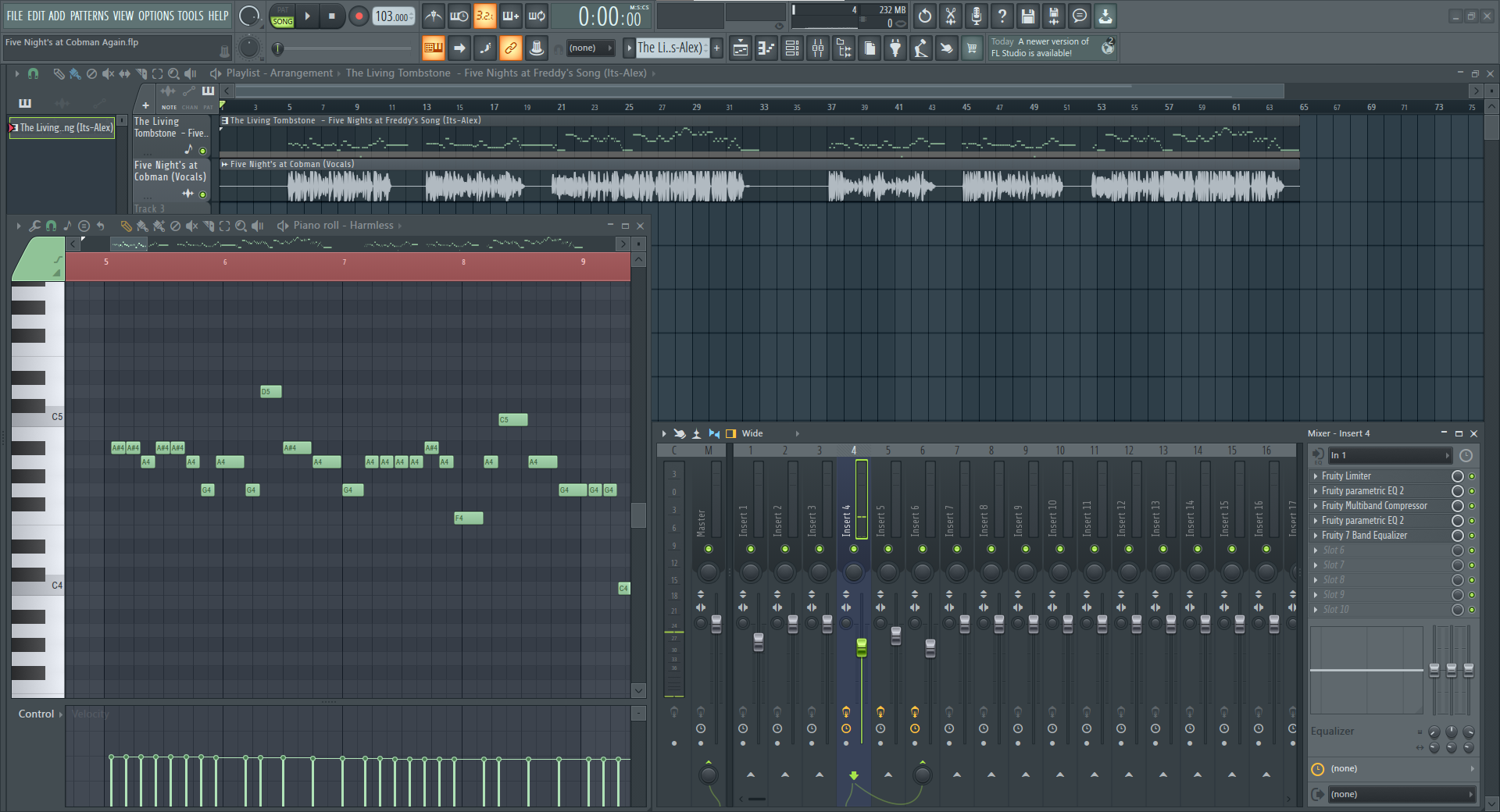Switch the PAT/SONG playback mode
Viewport: 1500px width, 812px height.
[283, 16]
